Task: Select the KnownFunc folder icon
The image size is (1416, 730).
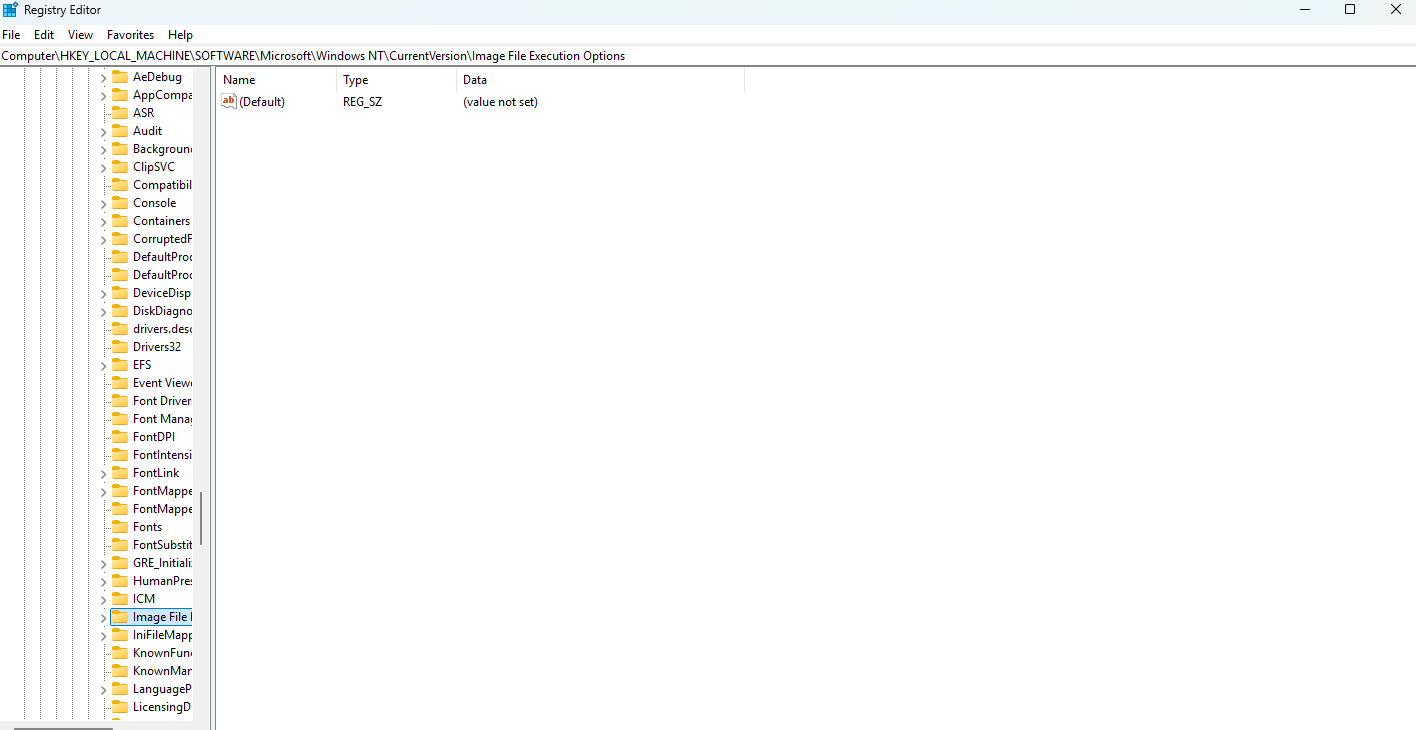Action: coord(120,653)
